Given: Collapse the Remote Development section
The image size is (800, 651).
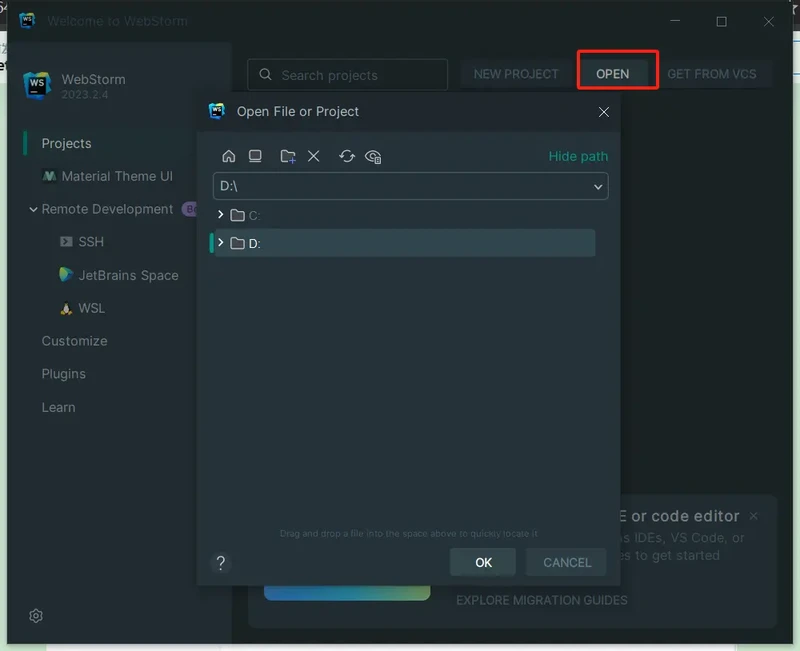Looking at the screenshot, I should (33, 210).
